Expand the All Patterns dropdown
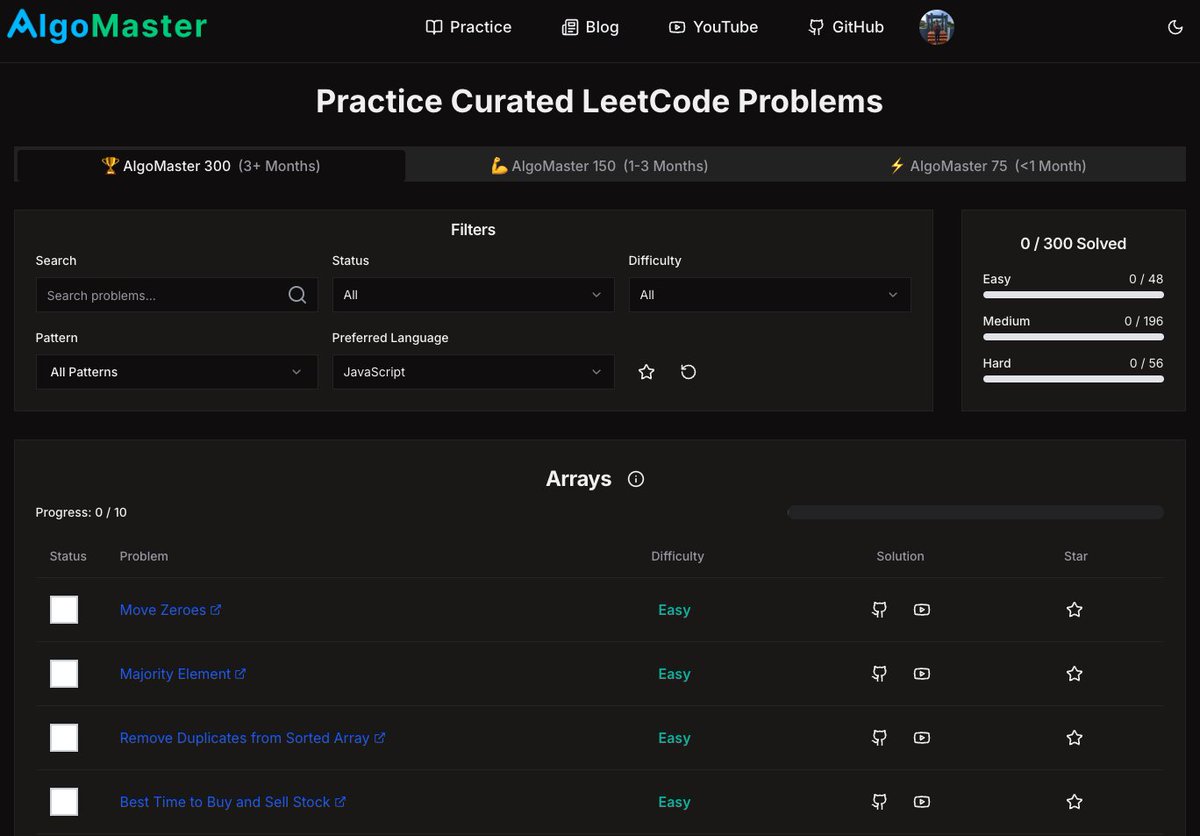Image resolution: width=1200 pixels, height=836 pixels. click(177, 372)
